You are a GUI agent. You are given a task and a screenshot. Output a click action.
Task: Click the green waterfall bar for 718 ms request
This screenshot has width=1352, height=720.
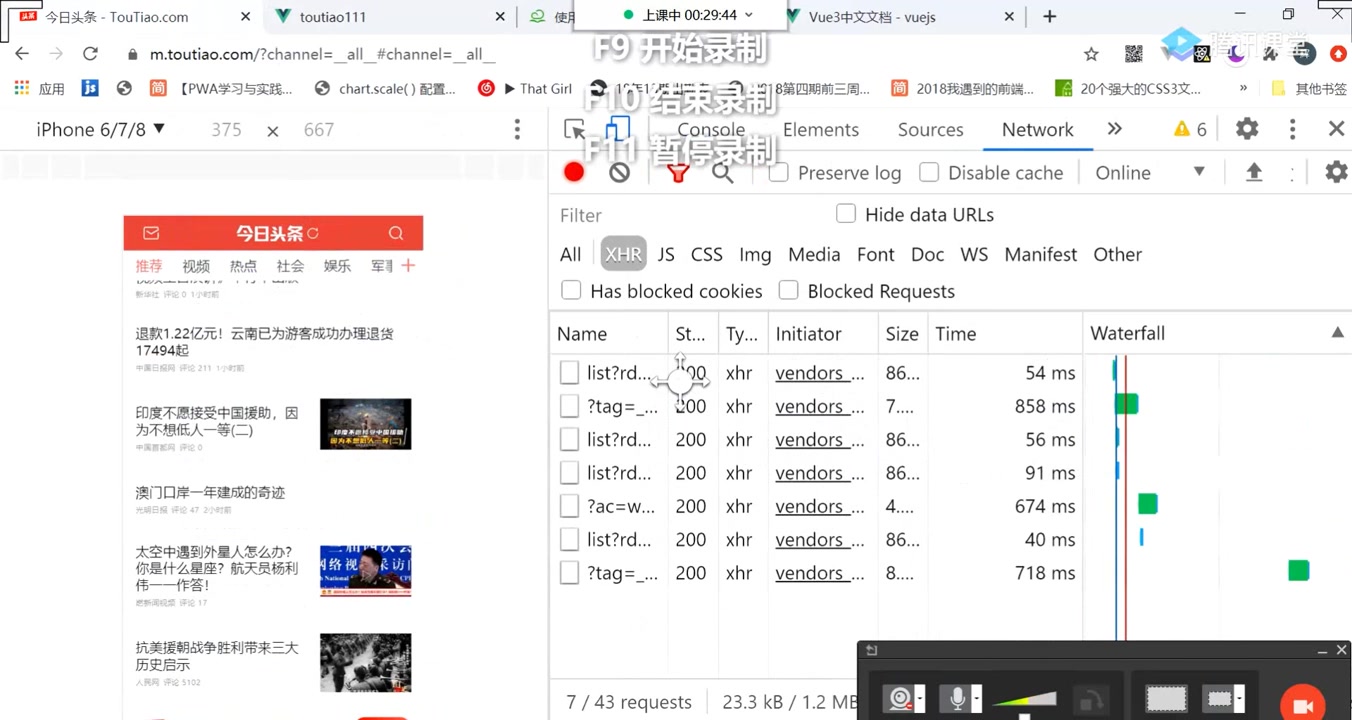(1298, 570)
